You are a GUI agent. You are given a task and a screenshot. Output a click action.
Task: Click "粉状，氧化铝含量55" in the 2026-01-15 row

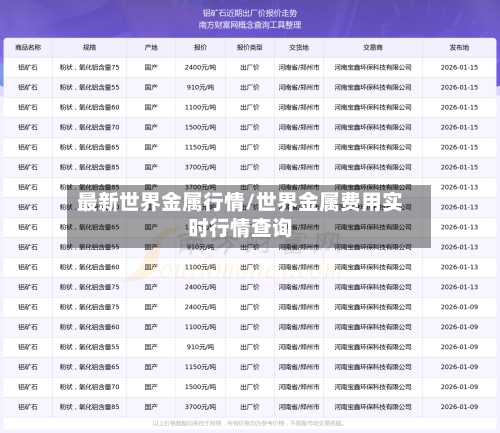pos(89,87)
